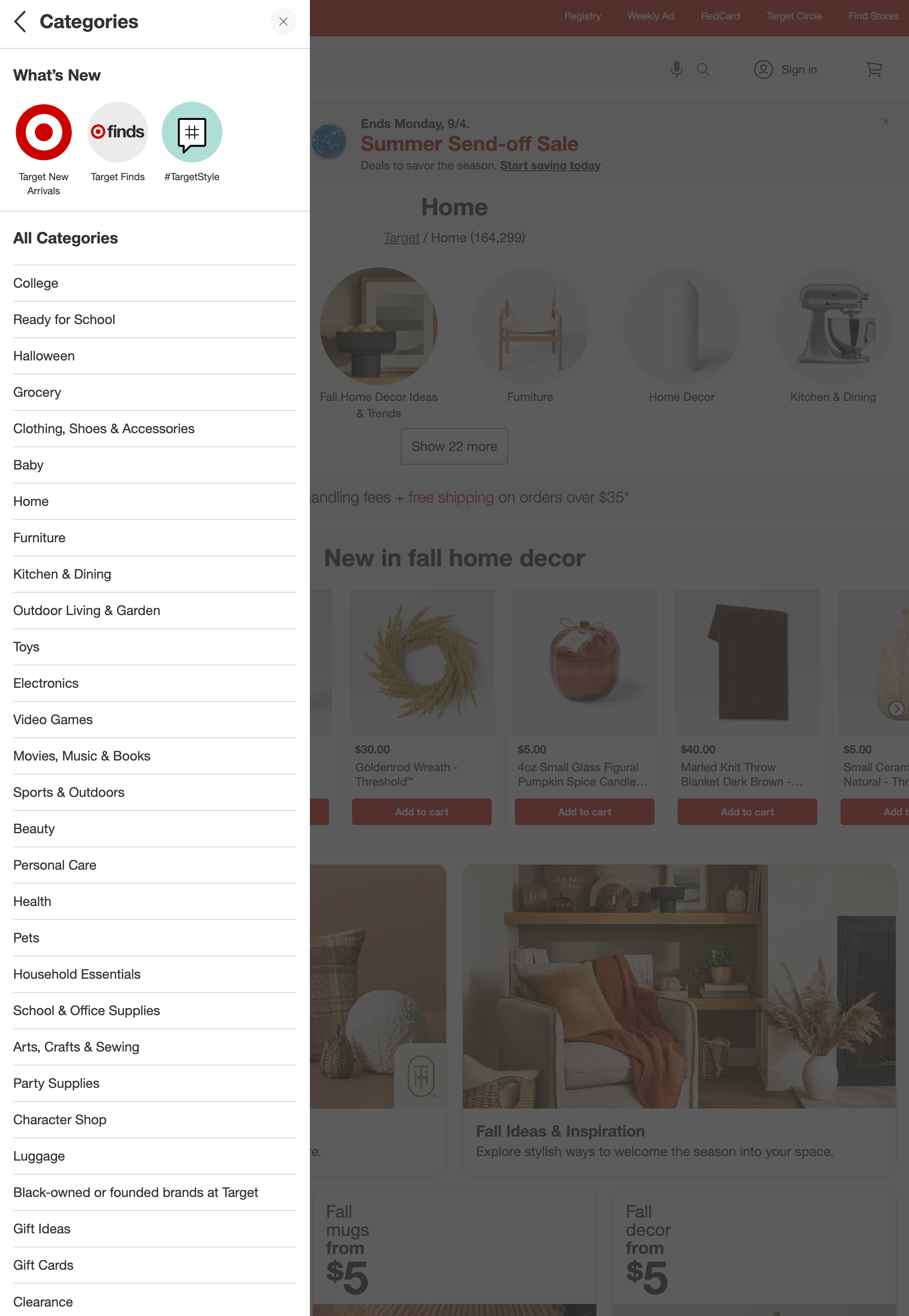Open the Weekly Ad top navigation link
The height and width of the screenshot is (1316, 909).
[x=650, y=16]
